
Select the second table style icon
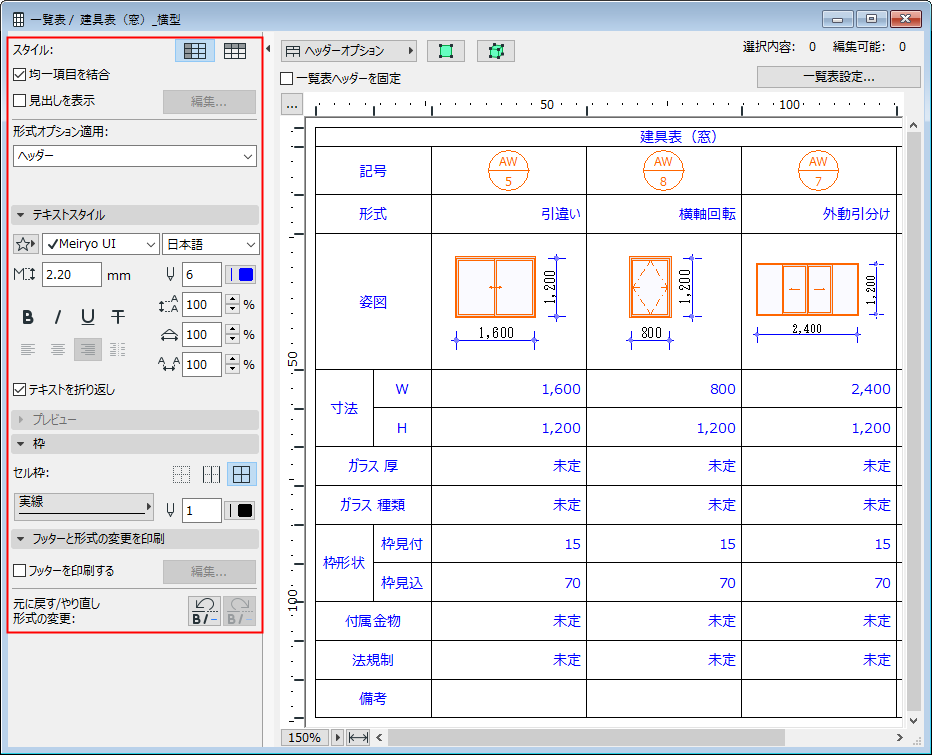[235, 51]
